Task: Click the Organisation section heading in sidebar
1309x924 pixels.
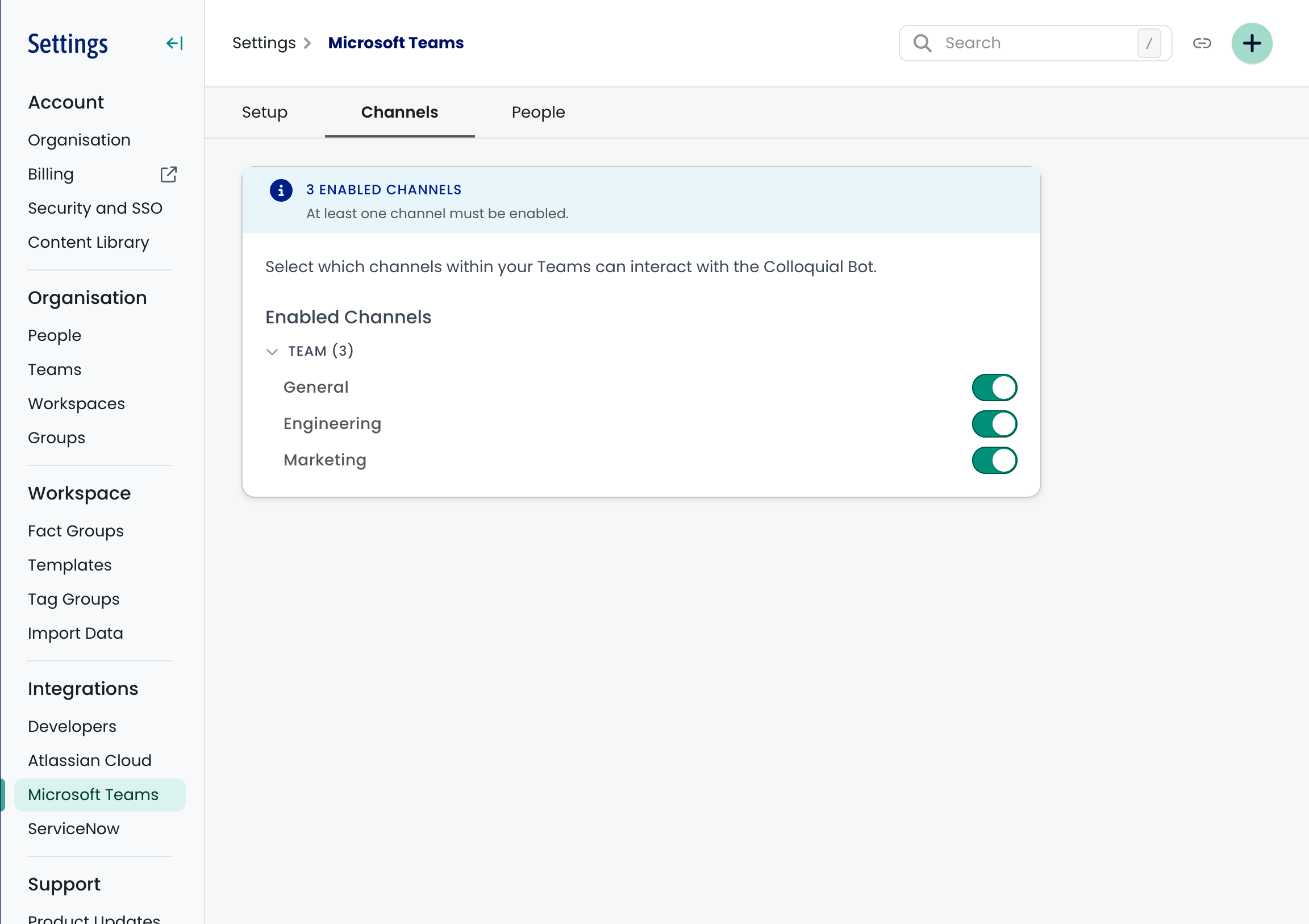Action: point(87,298)
